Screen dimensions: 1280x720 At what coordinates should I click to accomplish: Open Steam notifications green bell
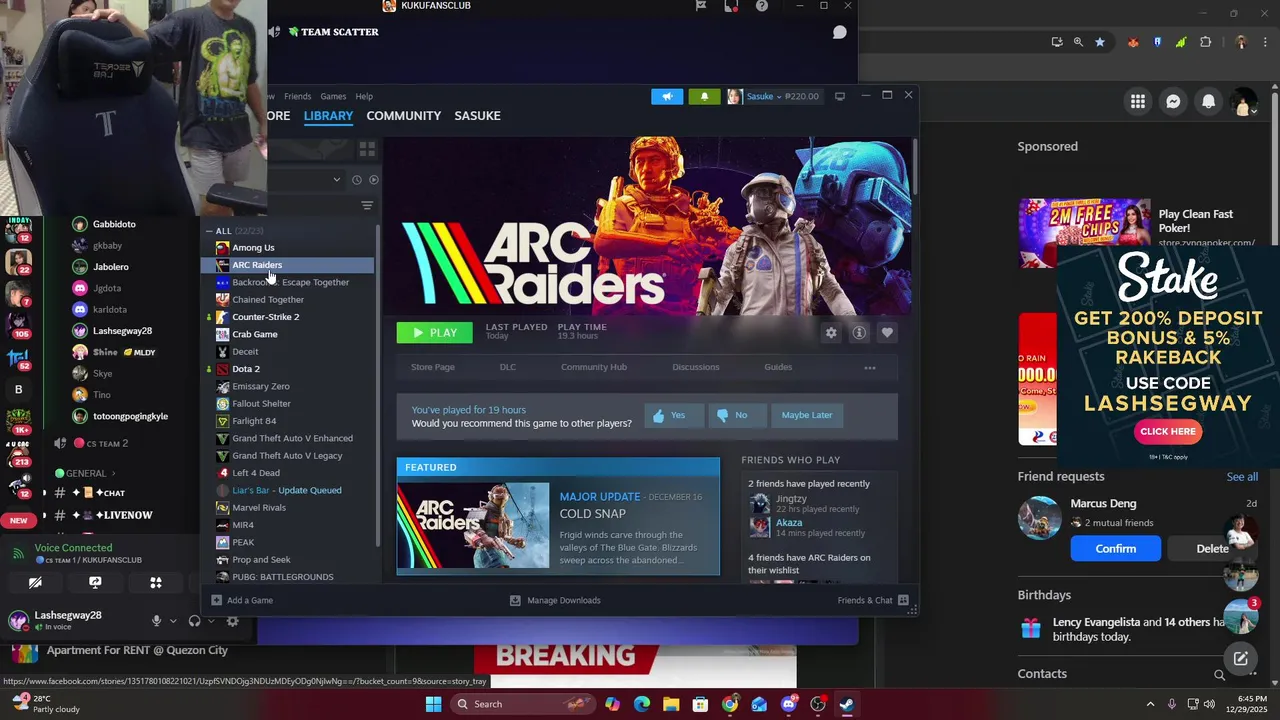704,96
